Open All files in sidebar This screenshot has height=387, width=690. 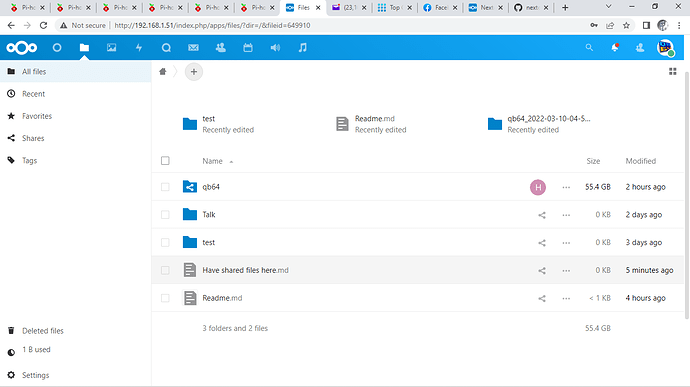coord(75,71)
